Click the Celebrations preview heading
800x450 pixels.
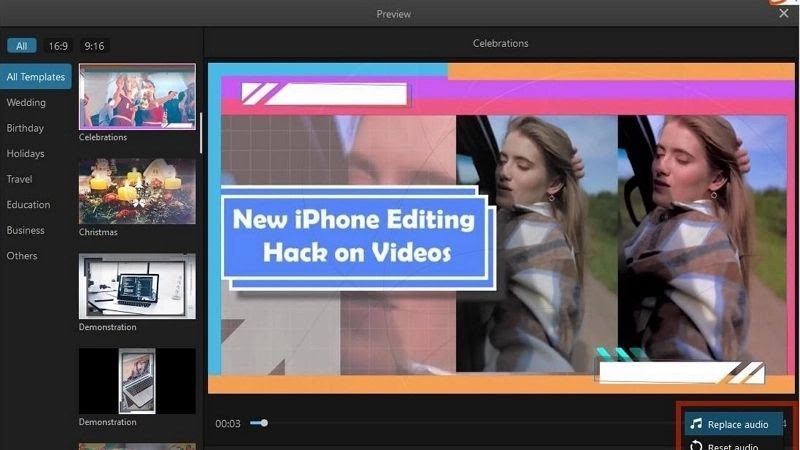(500, 43)
